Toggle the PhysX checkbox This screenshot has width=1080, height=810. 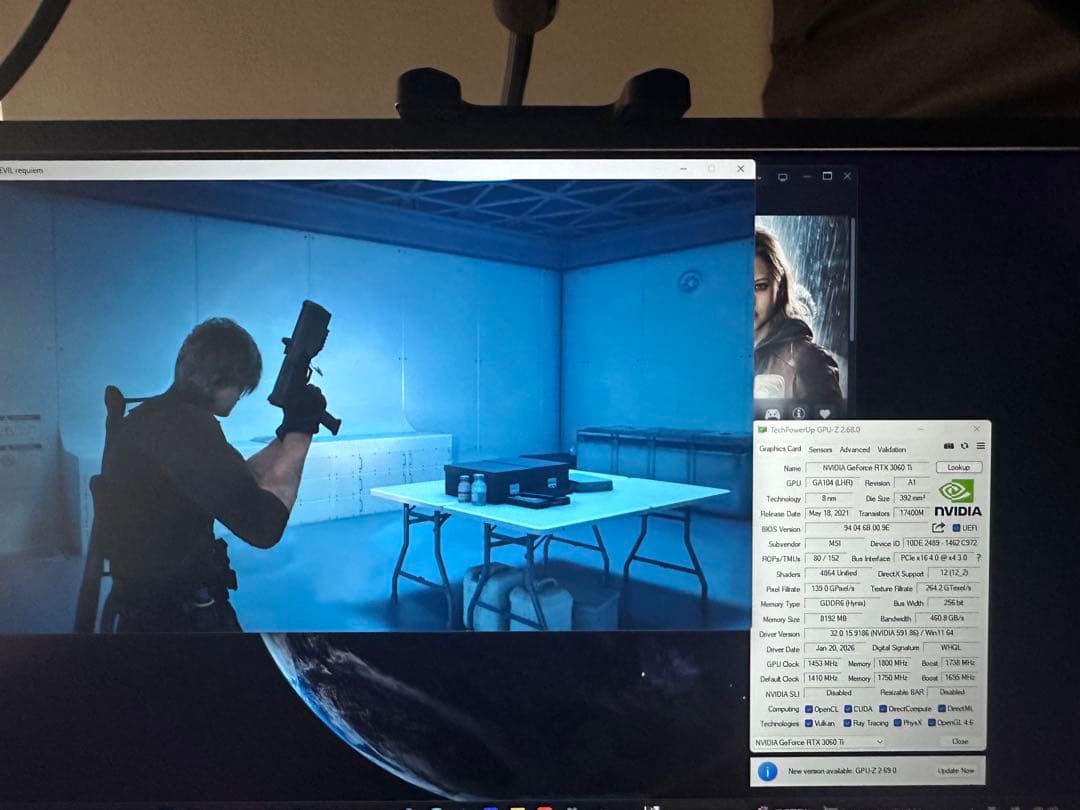[897, 723]
